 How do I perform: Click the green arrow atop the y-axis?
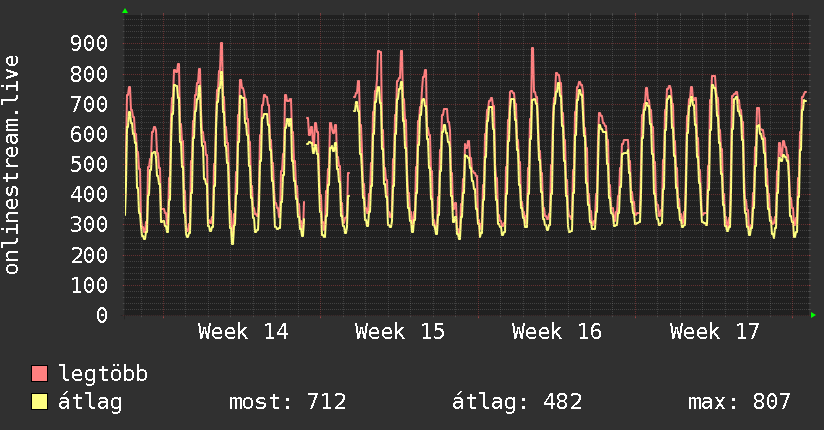click(125, 11)
